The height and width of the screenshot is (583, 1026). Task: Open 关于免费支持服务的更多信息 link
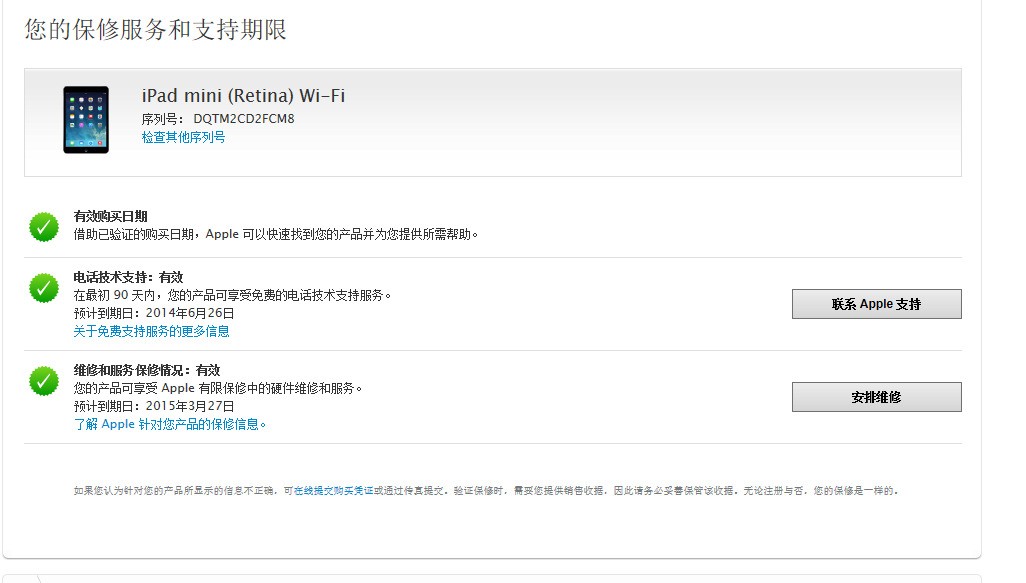(x=151, y=332)
